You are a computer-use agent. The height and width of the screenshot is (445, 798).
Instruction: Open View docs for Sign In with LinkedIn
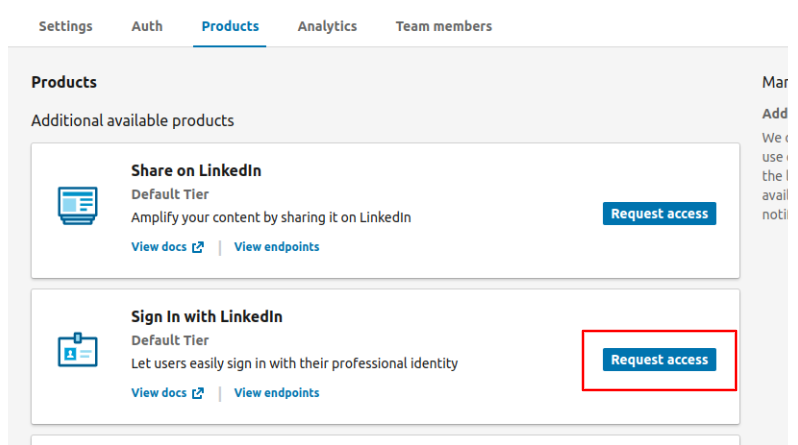(x=159, y=393)
